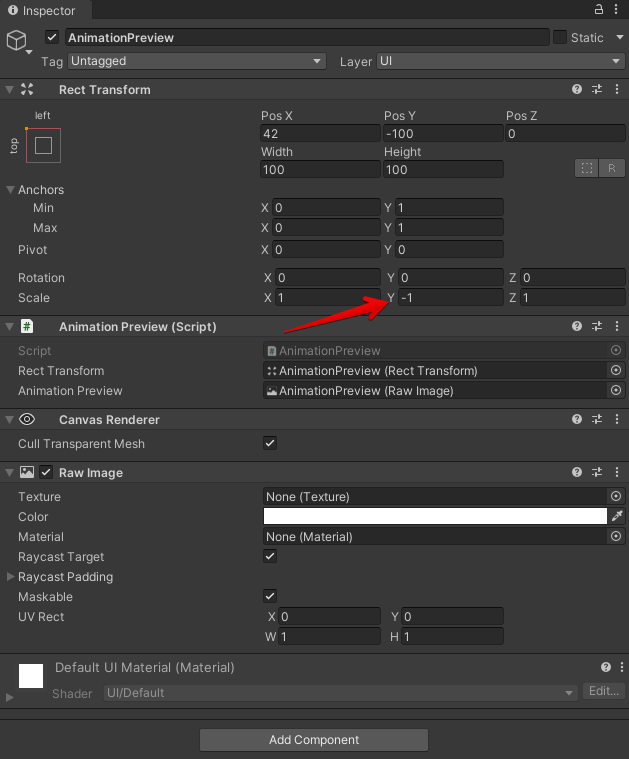Click the UV Rect W field
The height and width of the screenshot is (759, 629).
tap(329, 637)
